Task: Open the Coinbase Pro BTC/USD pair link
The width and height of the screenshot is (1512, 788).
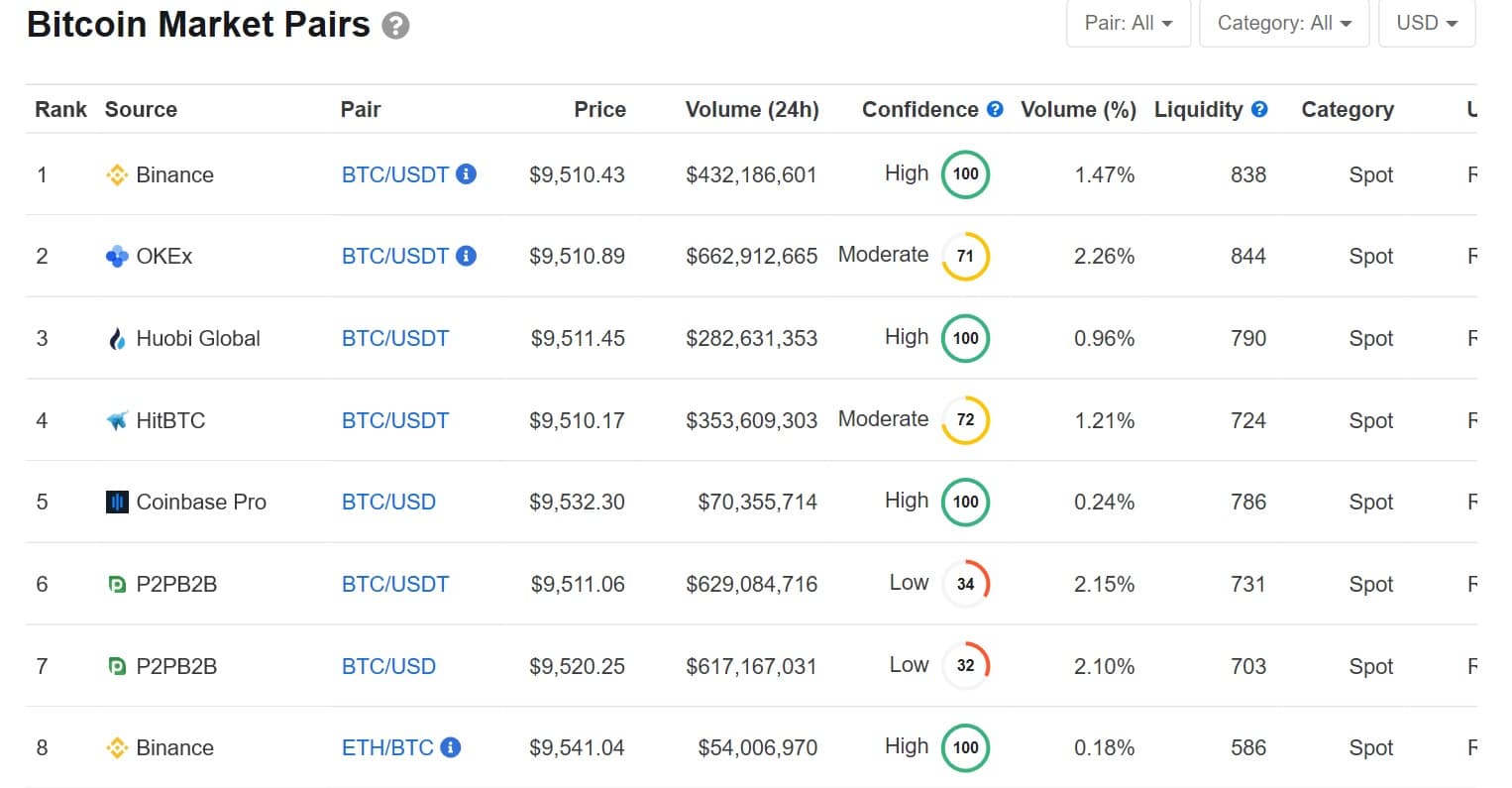Action: [x=388, y=503]
